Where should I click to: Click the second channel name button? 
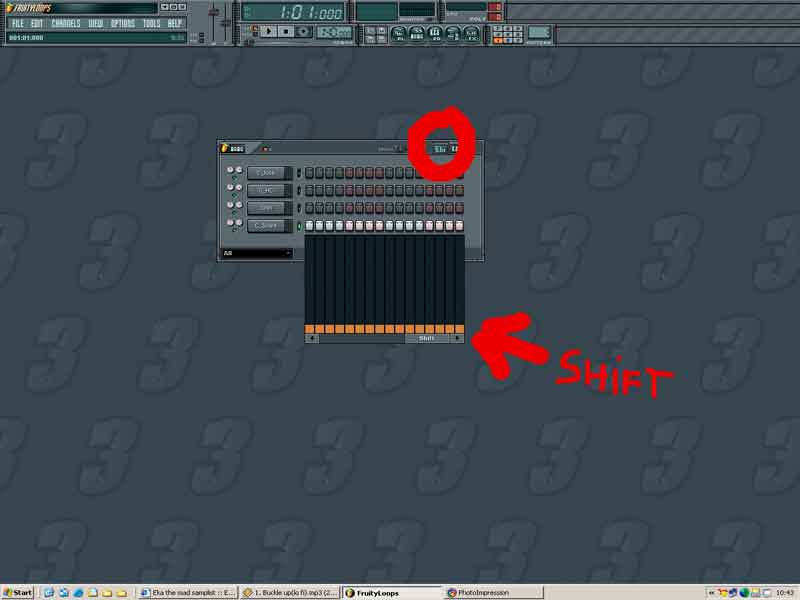269,190
